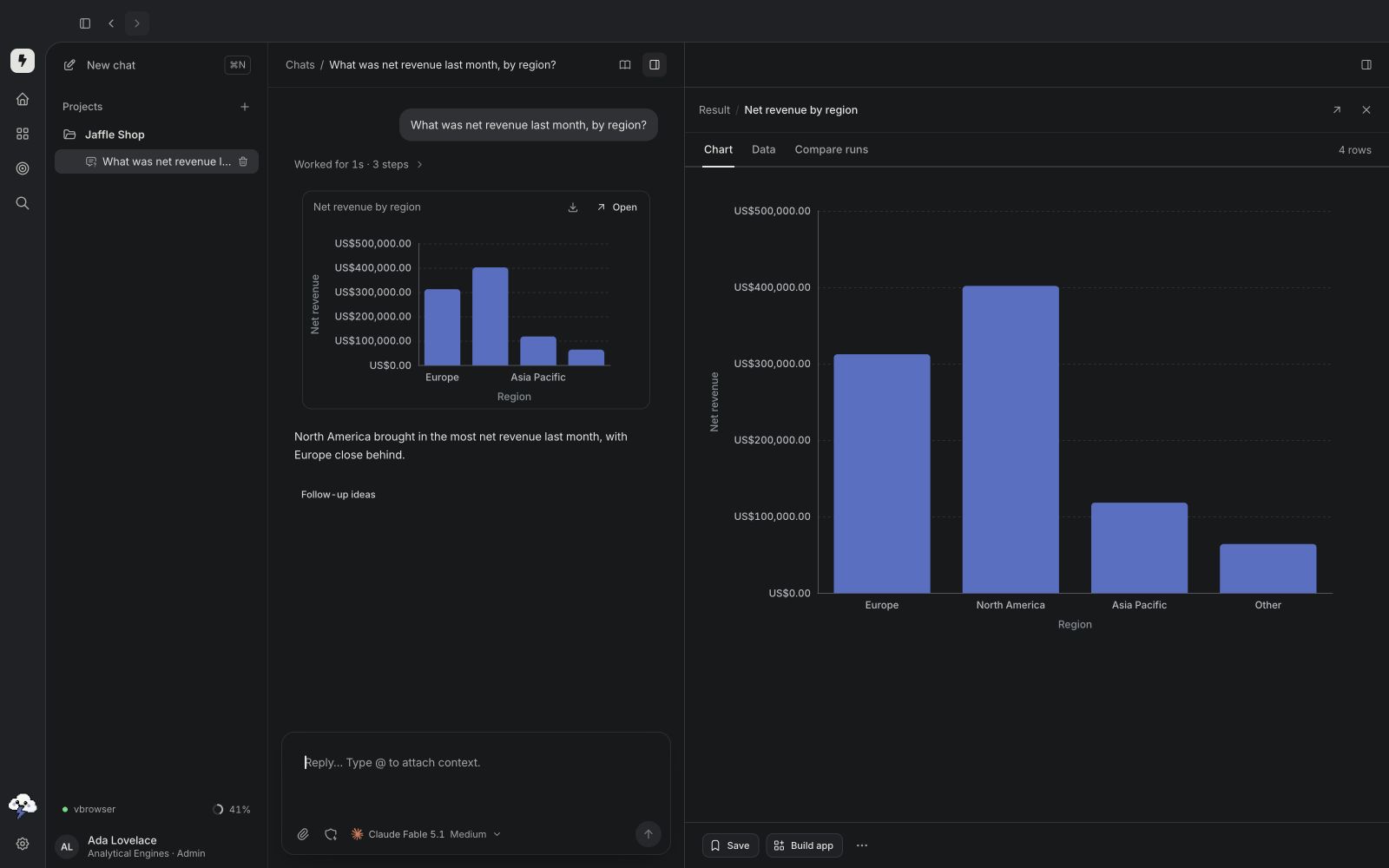
Task: Open the book reading view icon
Action: coord(625,65)
